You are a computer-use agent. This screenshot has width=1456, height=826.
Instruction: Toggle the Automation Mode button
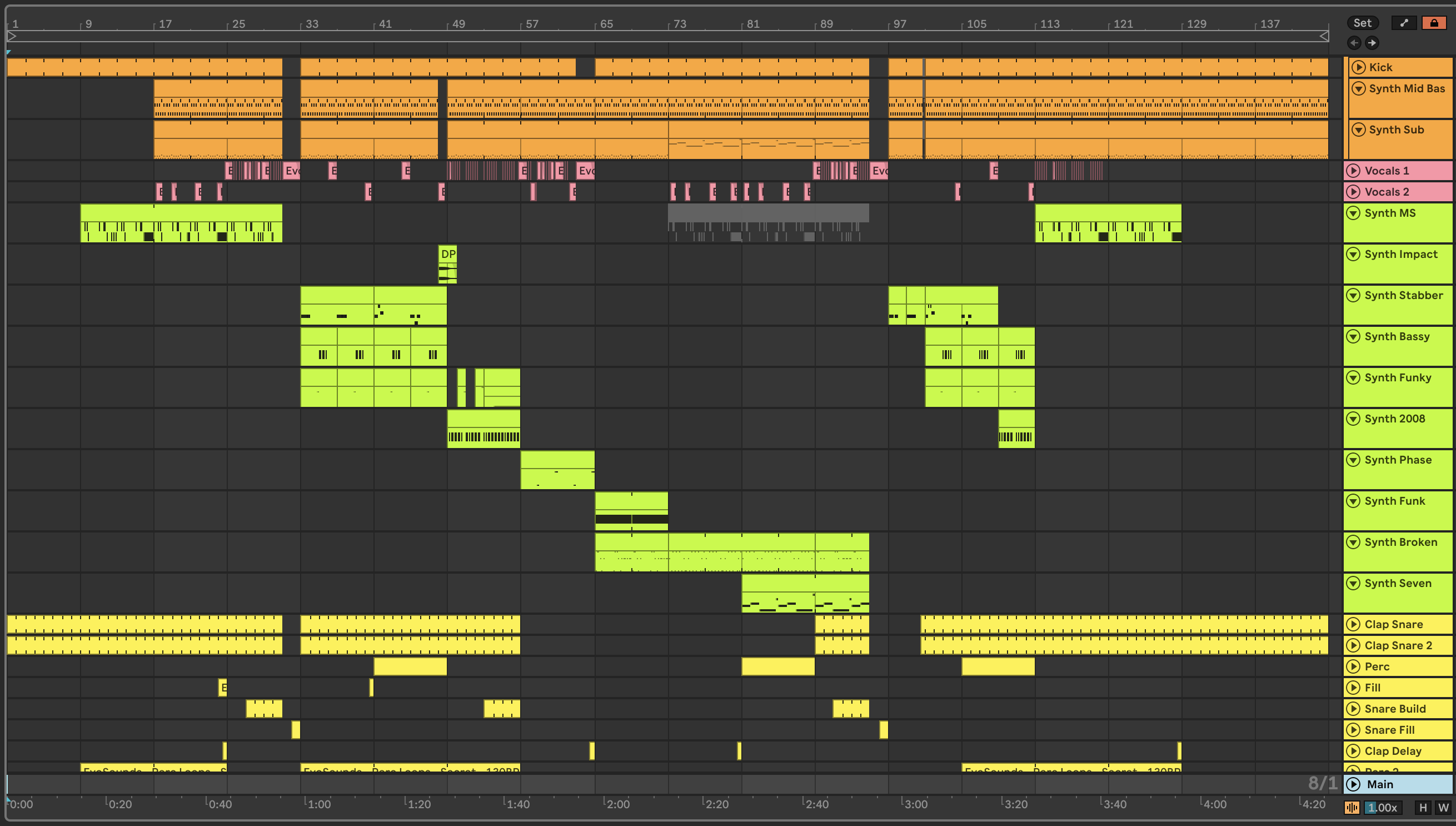click(1404, 23)
